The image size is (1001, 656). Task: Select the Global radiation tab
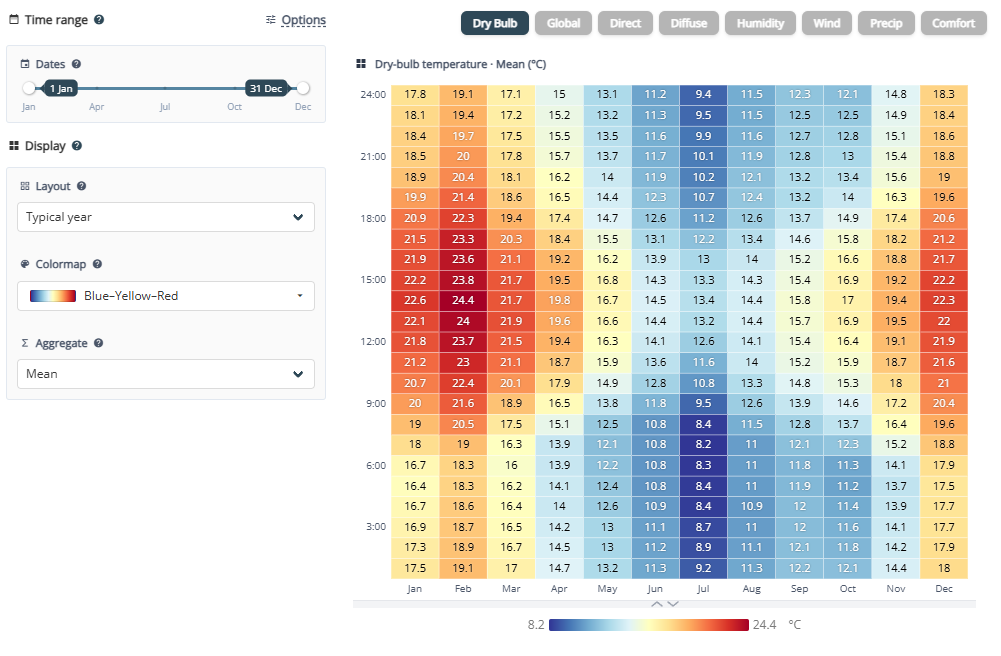tap(563, 24)
